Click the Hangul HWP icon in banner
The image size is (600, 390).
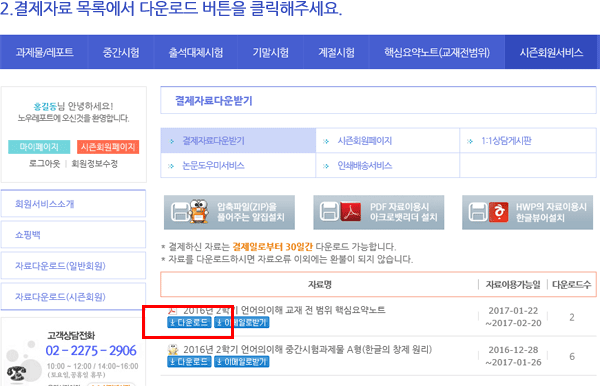tap(499, 212)
